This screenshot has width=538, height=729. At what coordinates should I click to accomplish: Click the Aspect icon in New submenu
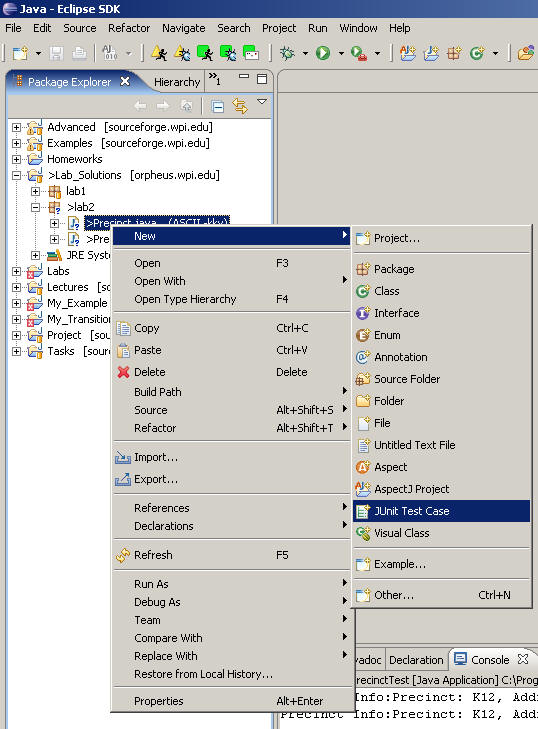point(363,467)
